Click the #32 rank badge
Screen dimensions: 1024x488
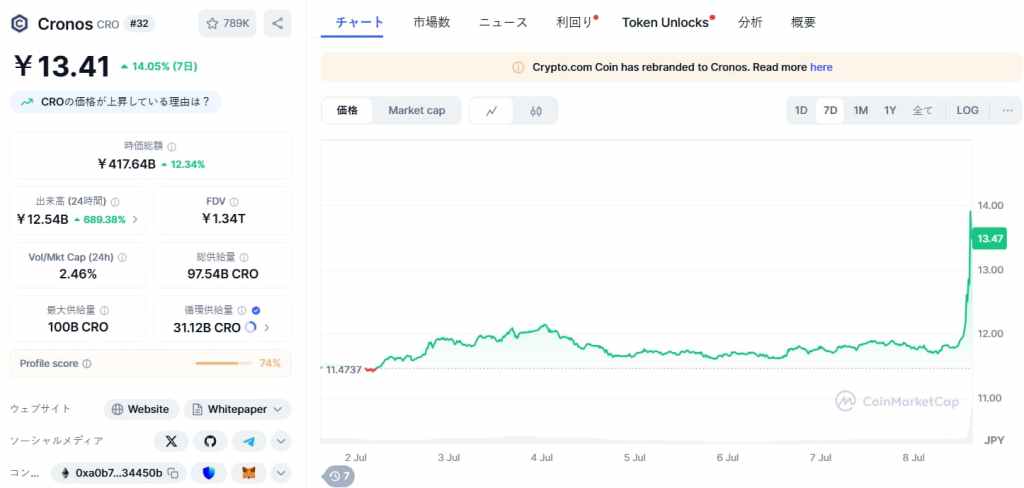pyautogui.click(x=139, y=24)
